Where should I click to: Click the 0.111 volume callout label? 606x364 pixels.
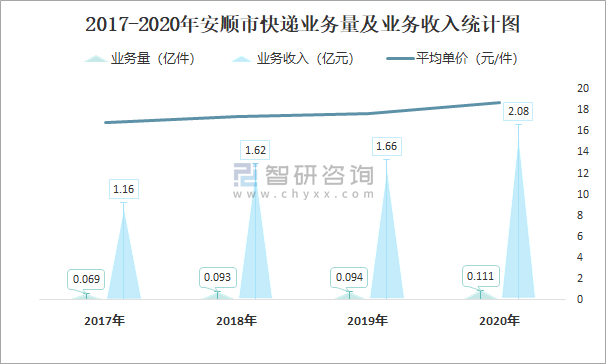pos(480,276)
